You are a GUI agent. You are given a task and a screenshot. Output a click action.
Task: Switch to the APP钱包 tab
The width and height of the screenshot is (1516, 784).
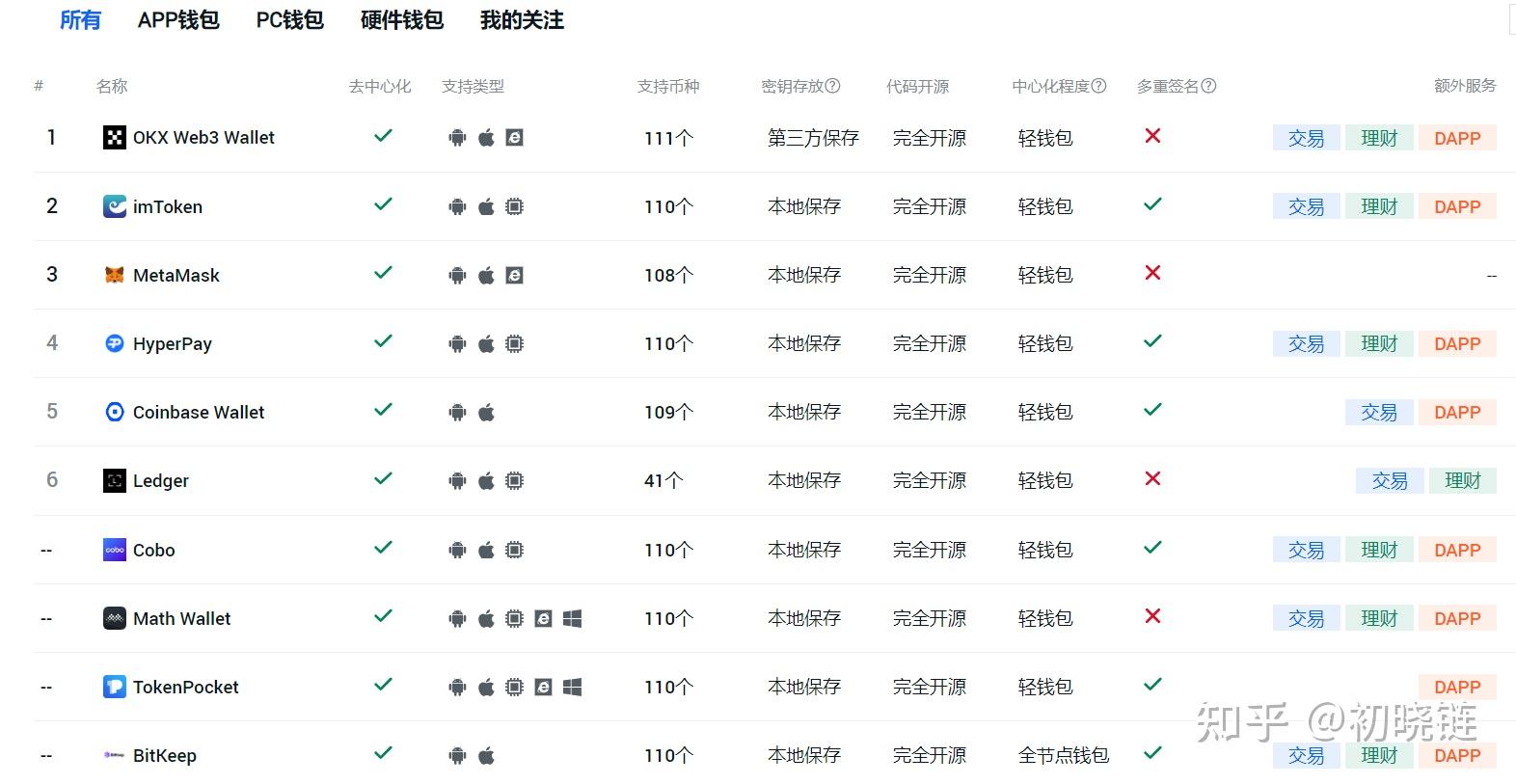pos(178,20)
